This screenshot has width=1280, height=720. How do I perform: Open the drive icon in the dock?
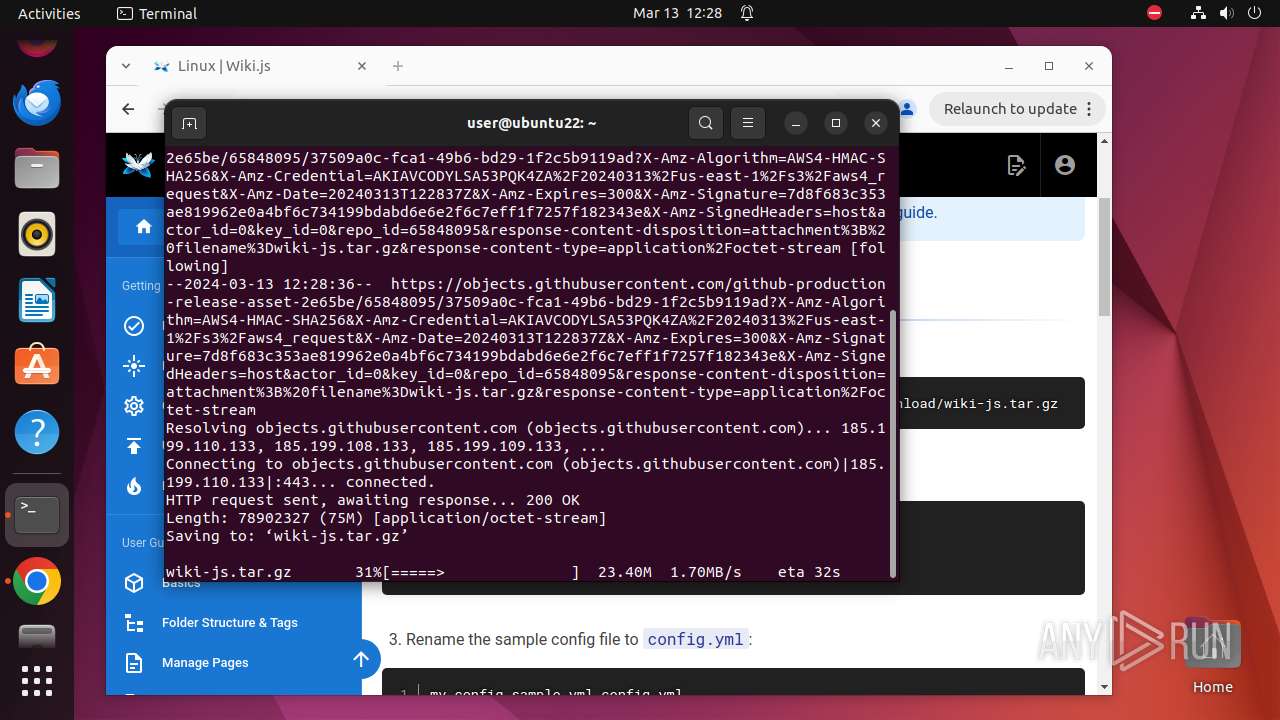click(37, 637)
